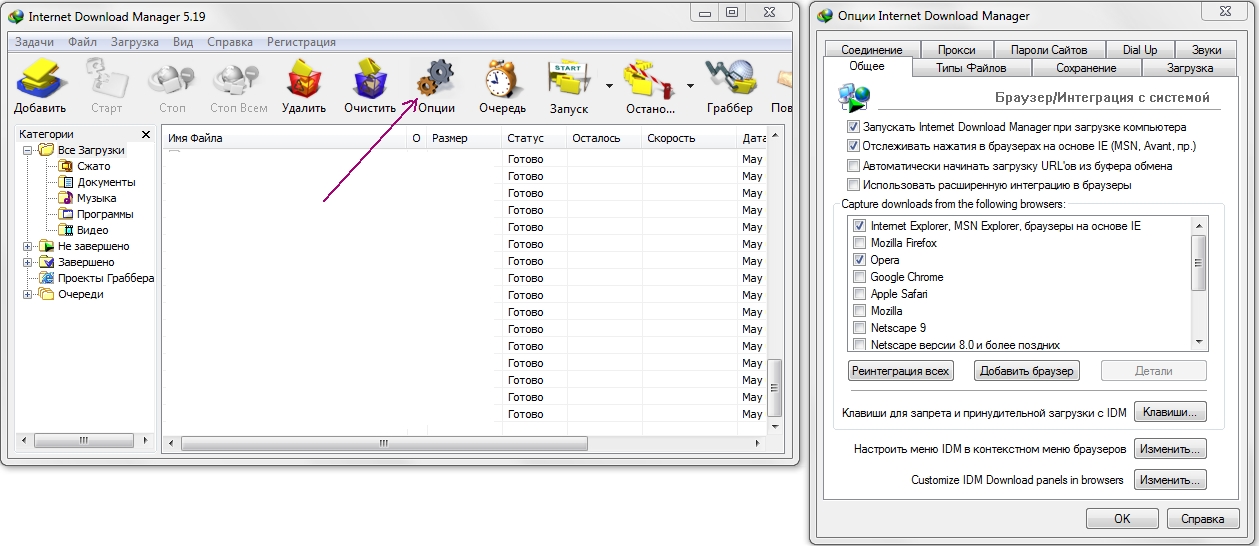Expand the Завершено tree node
Screen dimensions: 1259x546
coord(28,262)
